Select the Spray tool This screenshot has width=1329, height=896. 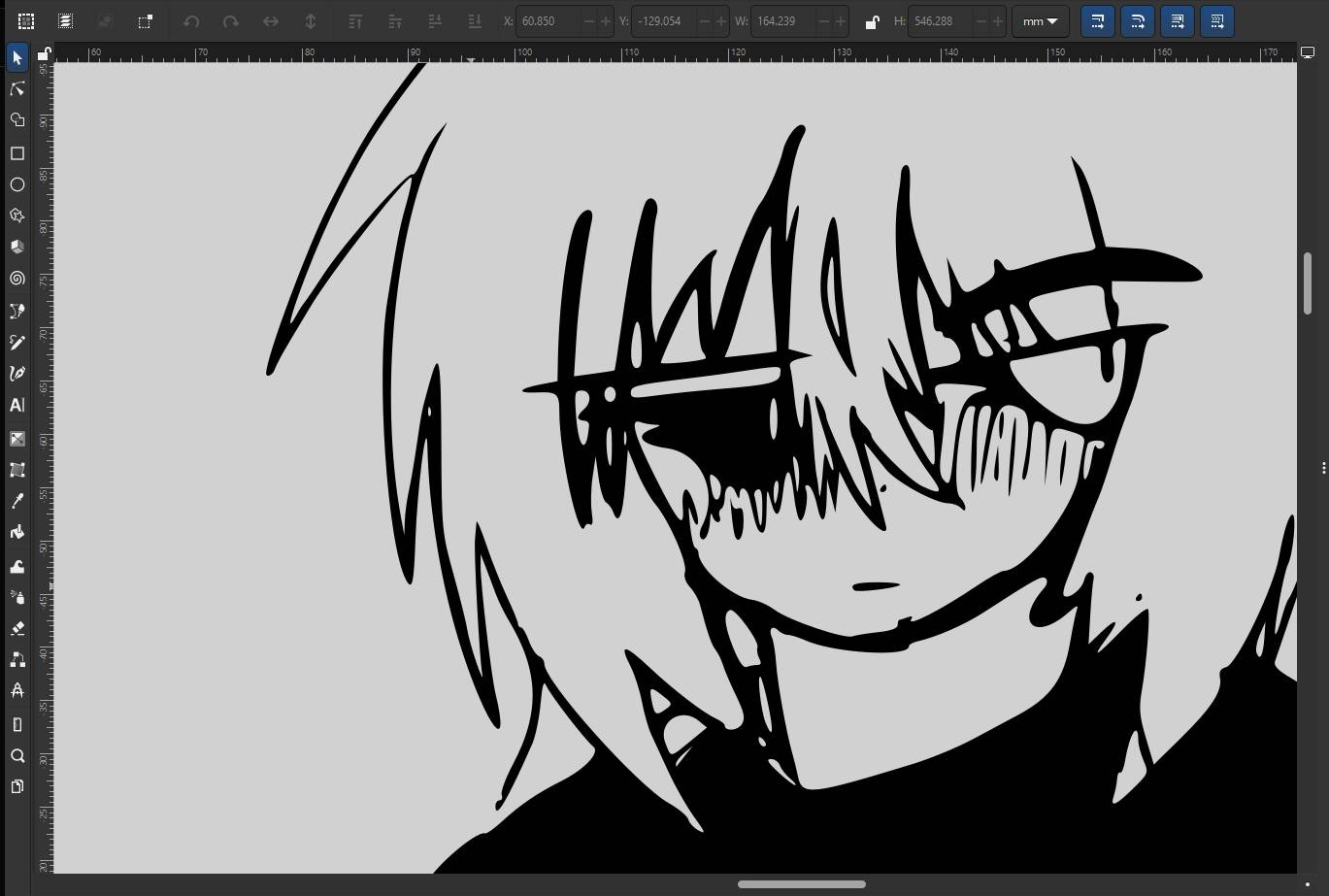point(17,596)
